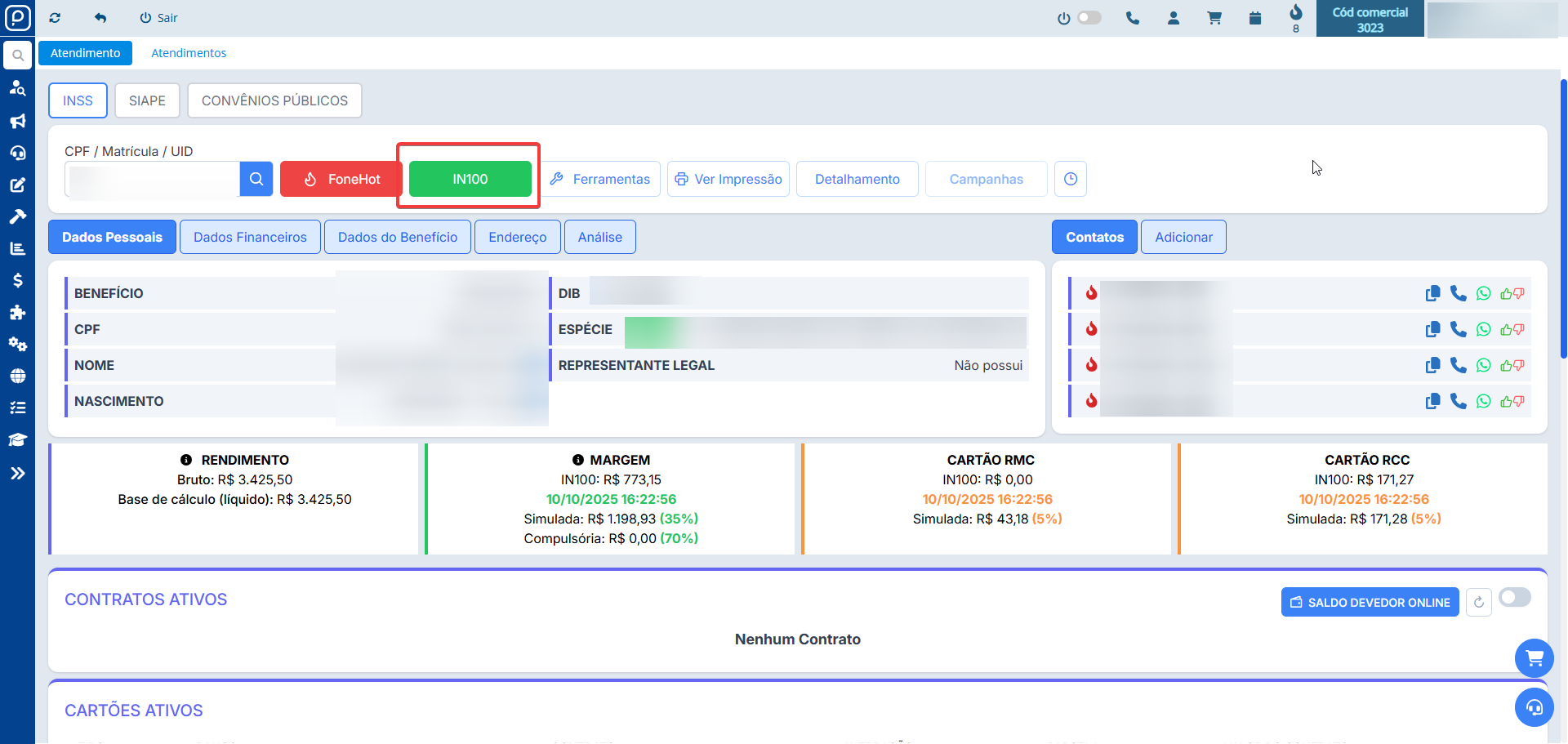Click the graduation cap icon in sidebar
Image resolution: width=1568 pixels, height=744 pixels.
point(17,440)
